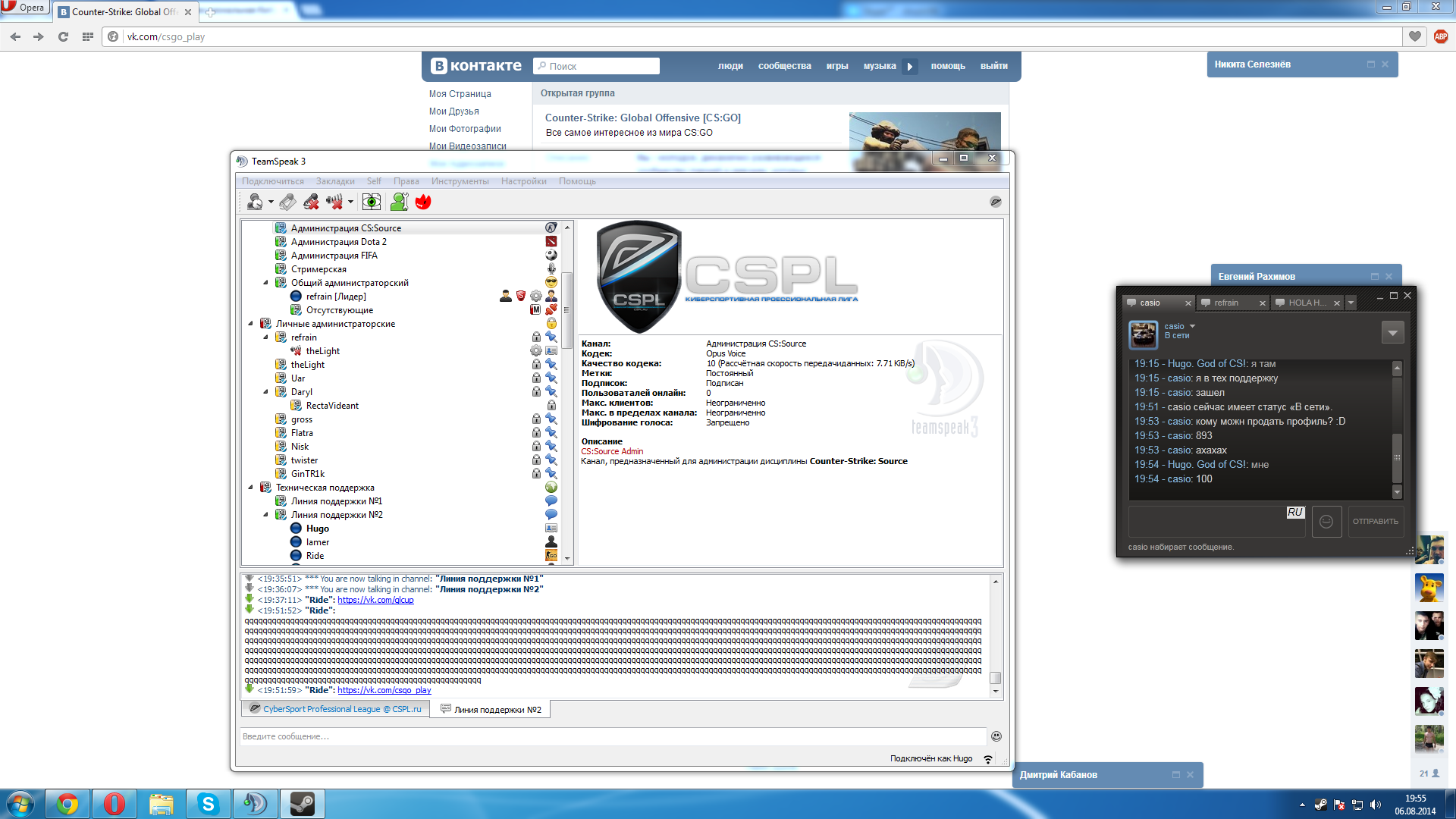This screenshot has height=819, width=1456.
Task: Click gear icon on refrain [Лидер] row
Action: pyautogui.click(x=536, y=297)
